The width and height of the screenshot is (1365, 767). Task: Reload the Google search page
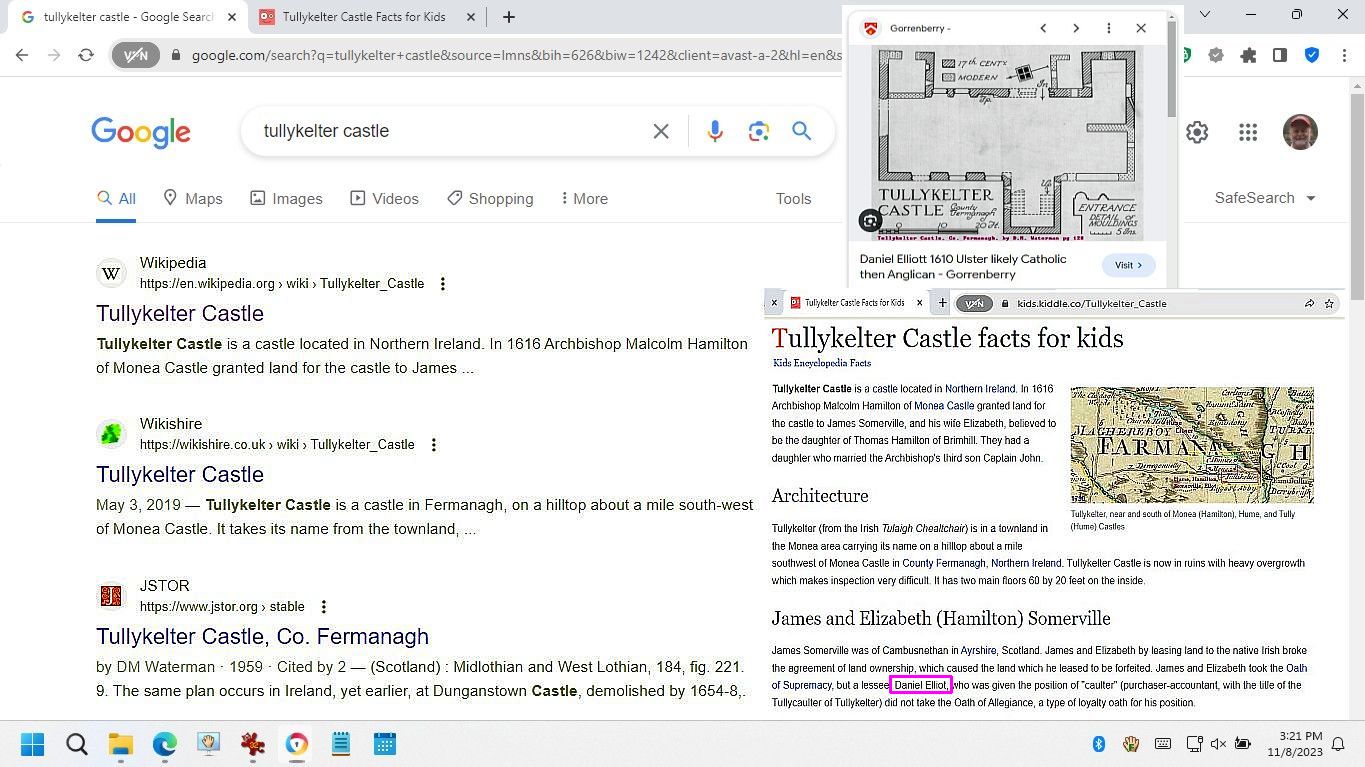(86, 55)
